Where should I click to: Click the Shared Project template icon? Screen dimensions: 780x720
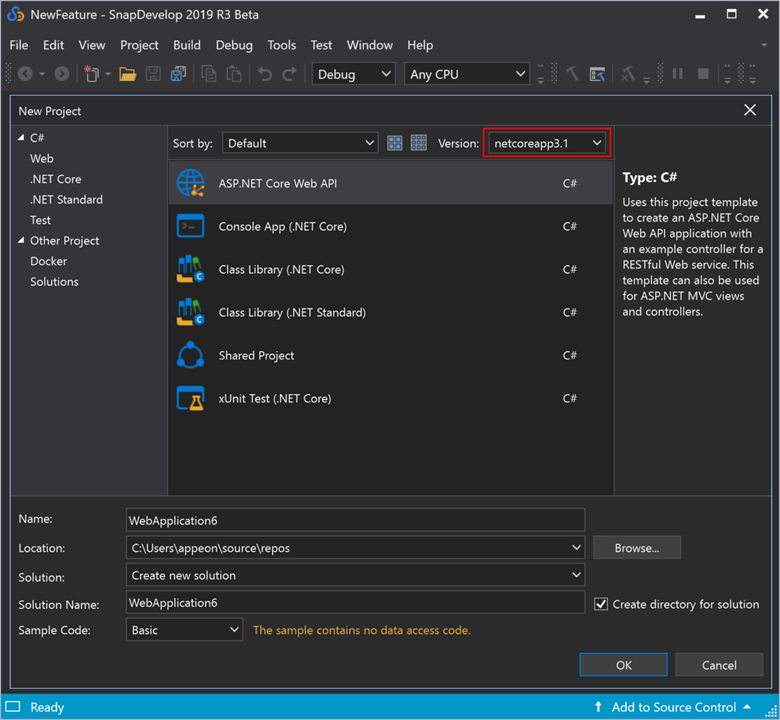[x=191, y=355]
